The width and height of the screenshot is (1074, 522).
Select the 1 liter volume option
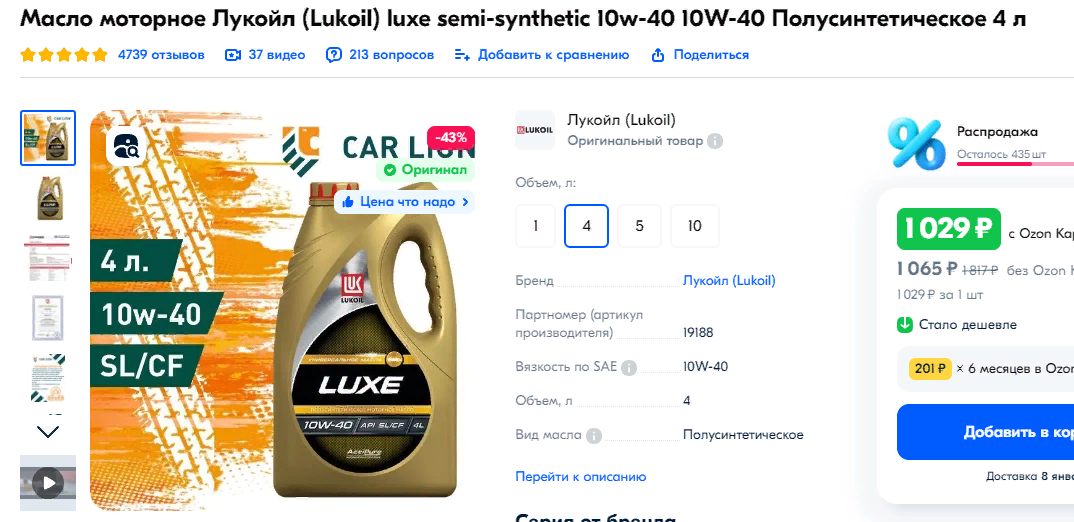coord(535,226)
